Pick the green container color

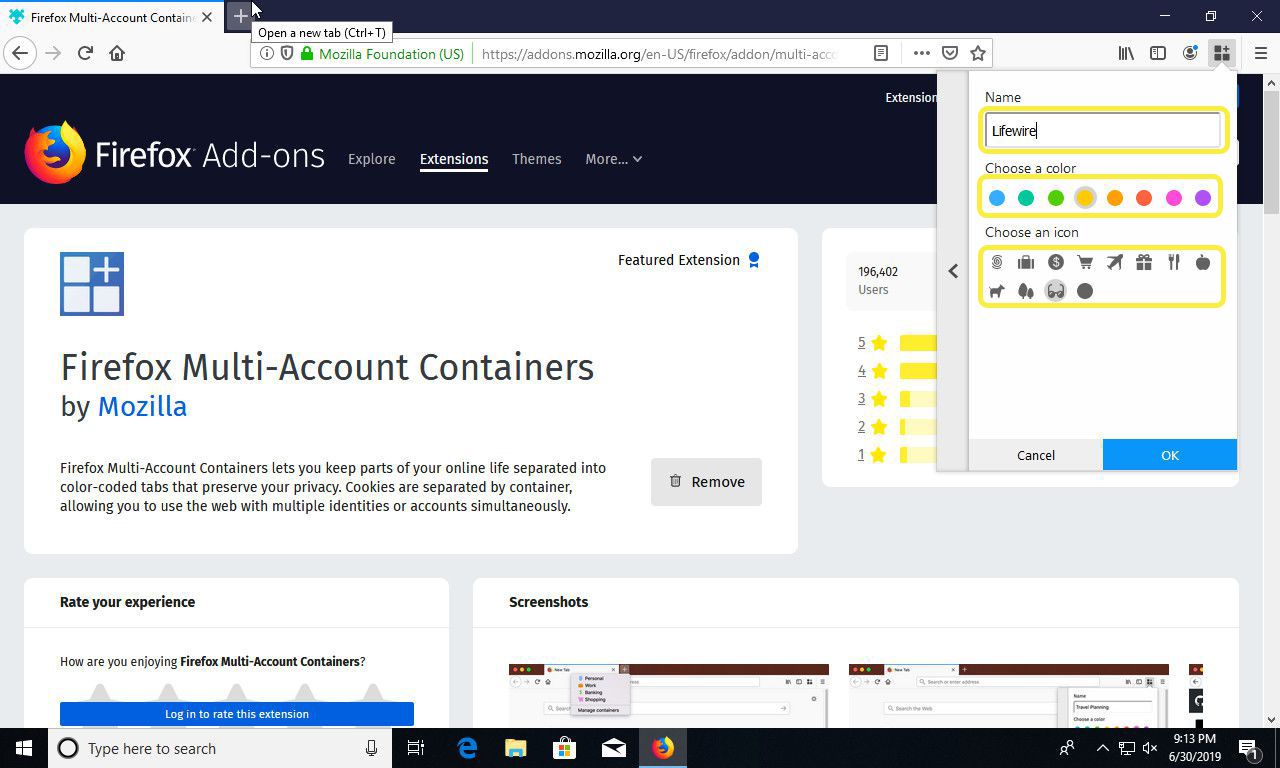(1055, 198)
